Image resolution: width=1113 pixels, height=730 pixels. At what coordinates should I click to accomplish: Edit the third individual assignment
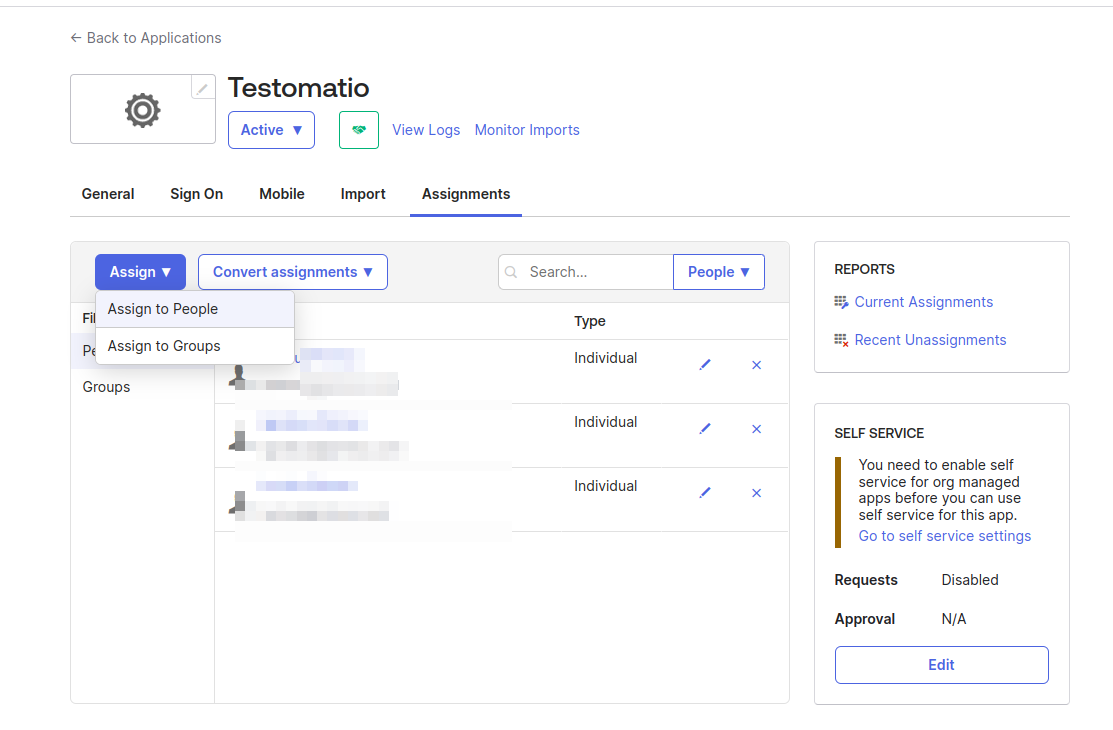pos(705,493)
